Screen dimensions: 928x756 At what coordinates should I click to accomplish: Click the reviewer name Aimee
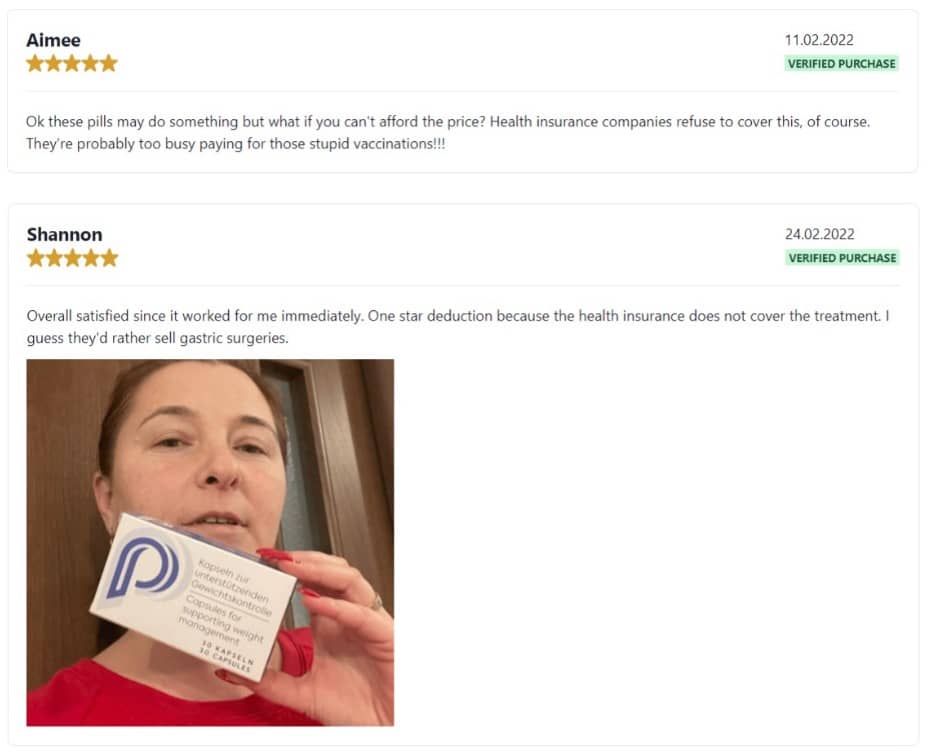(53, 40)
